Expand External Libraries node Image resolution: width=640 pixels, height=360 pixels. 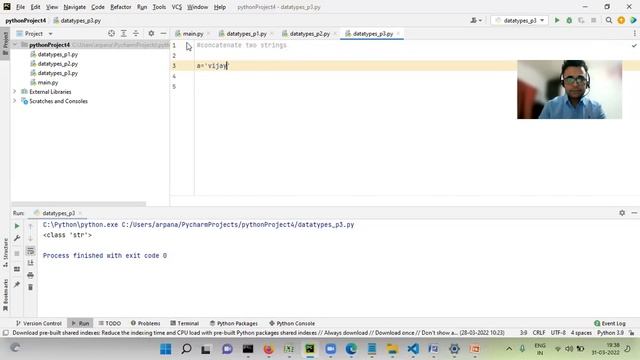click(15, 91)
